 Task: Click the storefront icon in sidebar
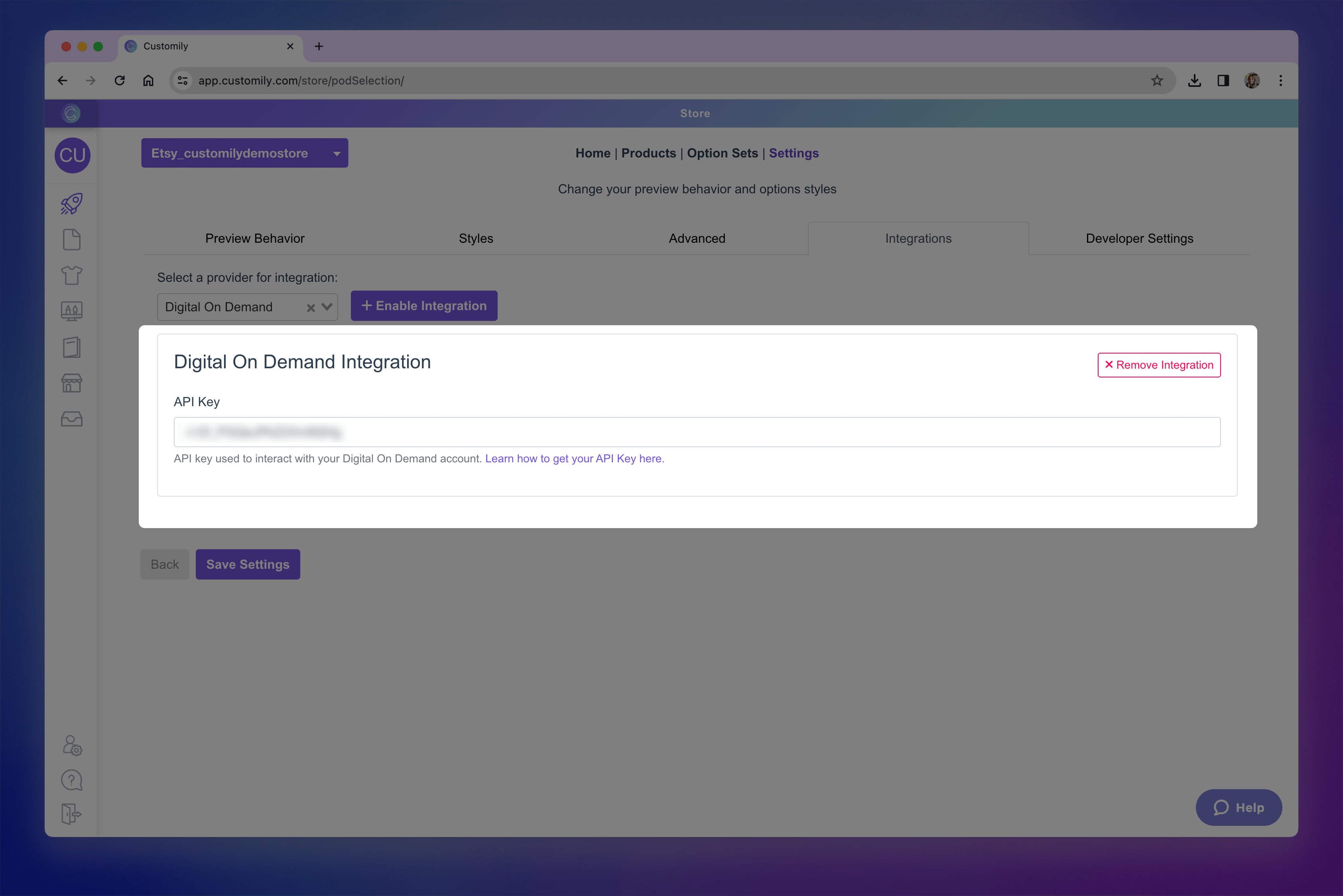click(x=71, y=383)
